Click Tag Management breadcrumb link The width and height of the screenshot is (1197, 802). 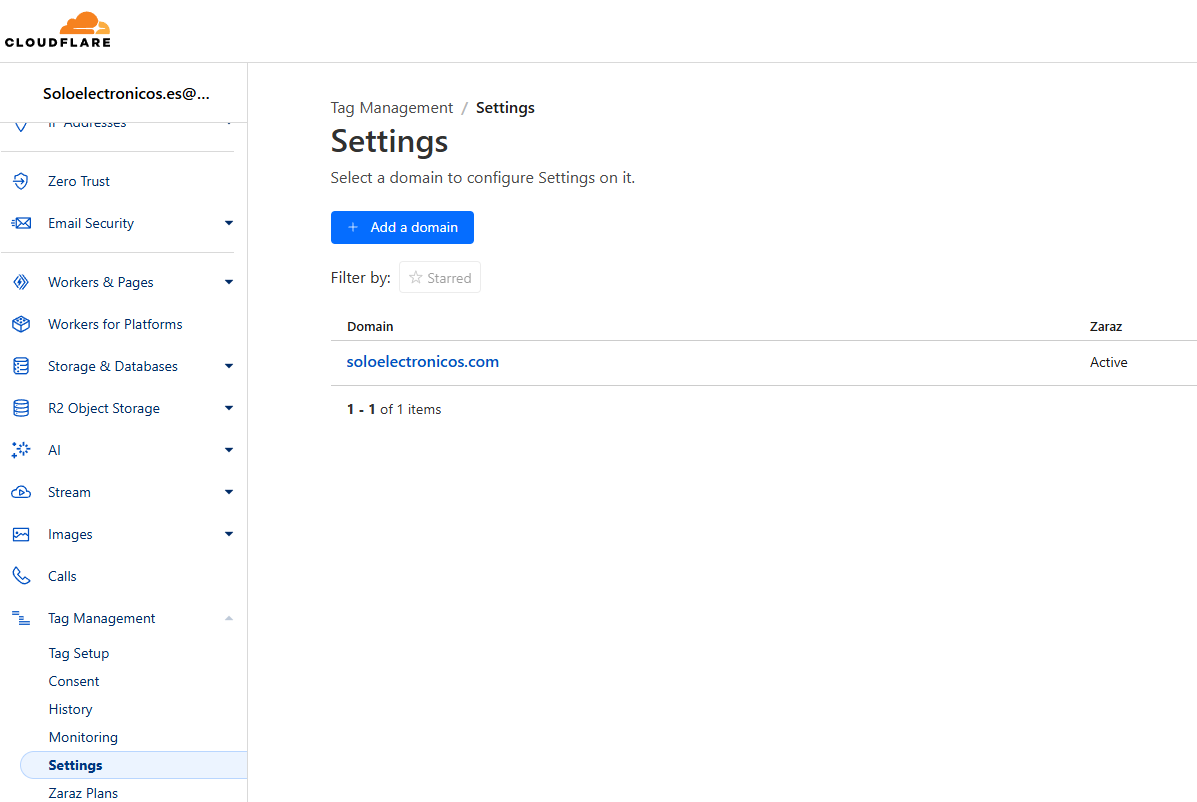click(392, 108)
